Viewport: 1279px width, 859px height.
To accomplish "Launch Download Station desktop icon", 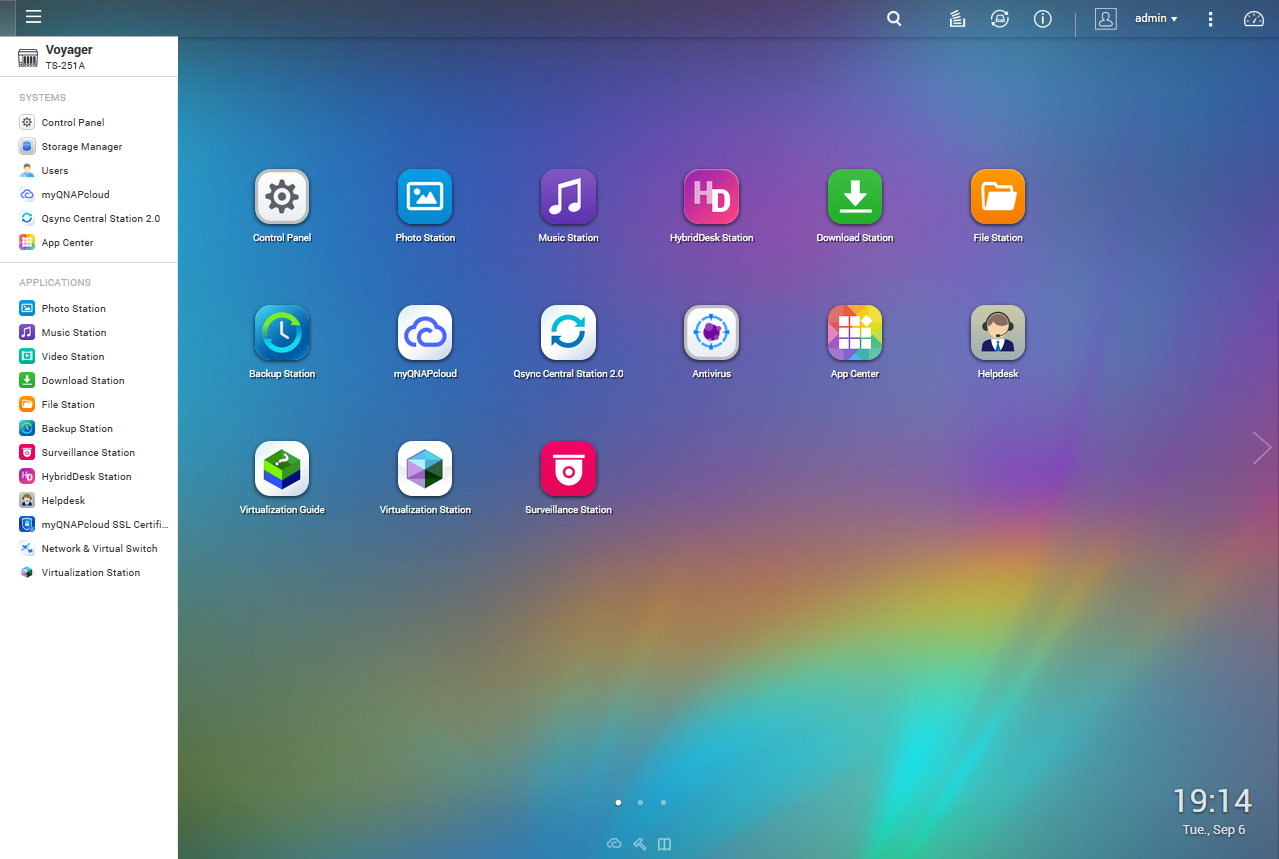I will [855, 196].
